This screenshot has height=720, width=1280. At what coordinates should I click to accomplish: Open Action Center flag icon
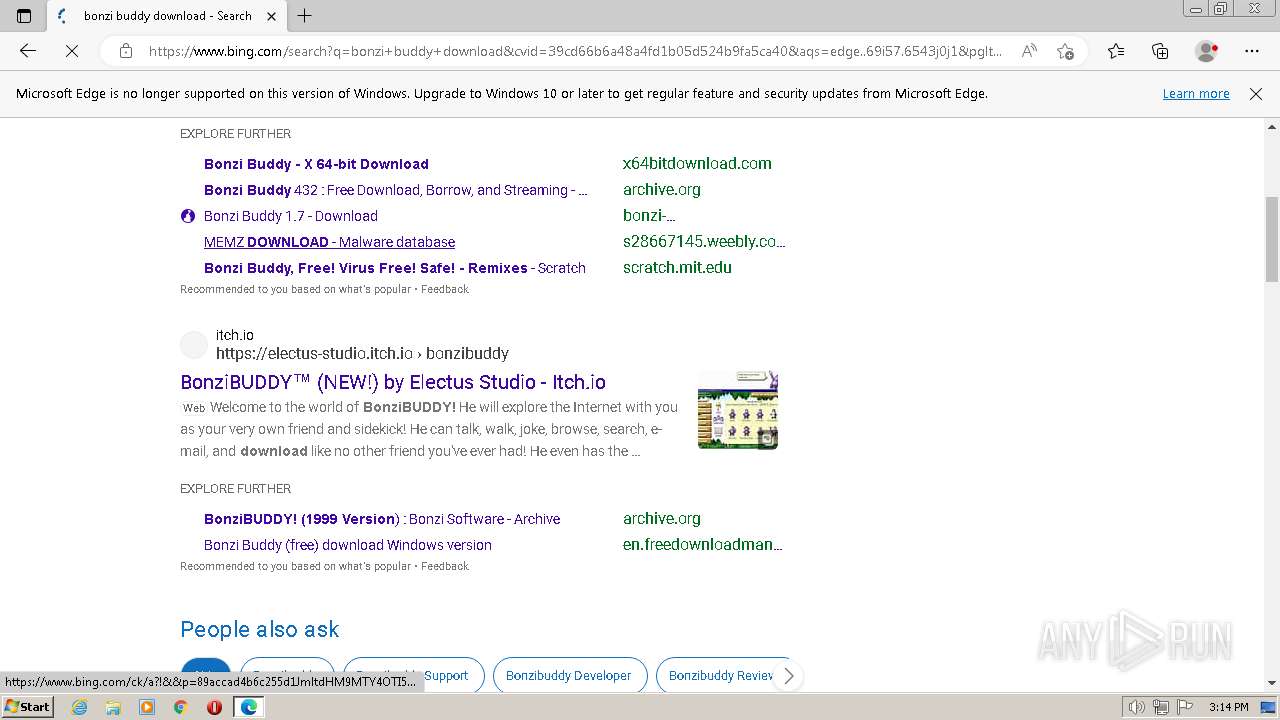[x=1184, y=707]
